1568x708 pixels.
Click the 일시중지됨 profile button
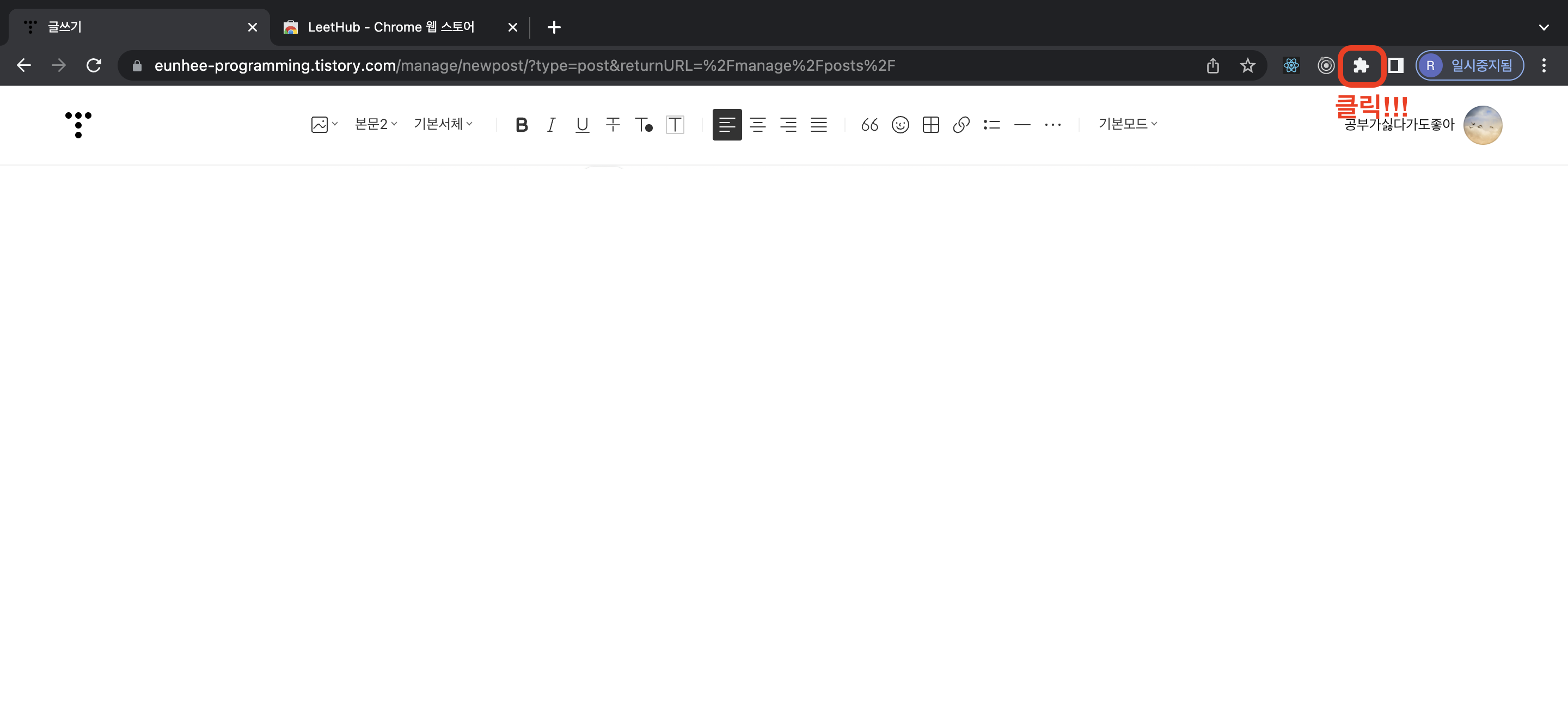tap(1469, 65)
